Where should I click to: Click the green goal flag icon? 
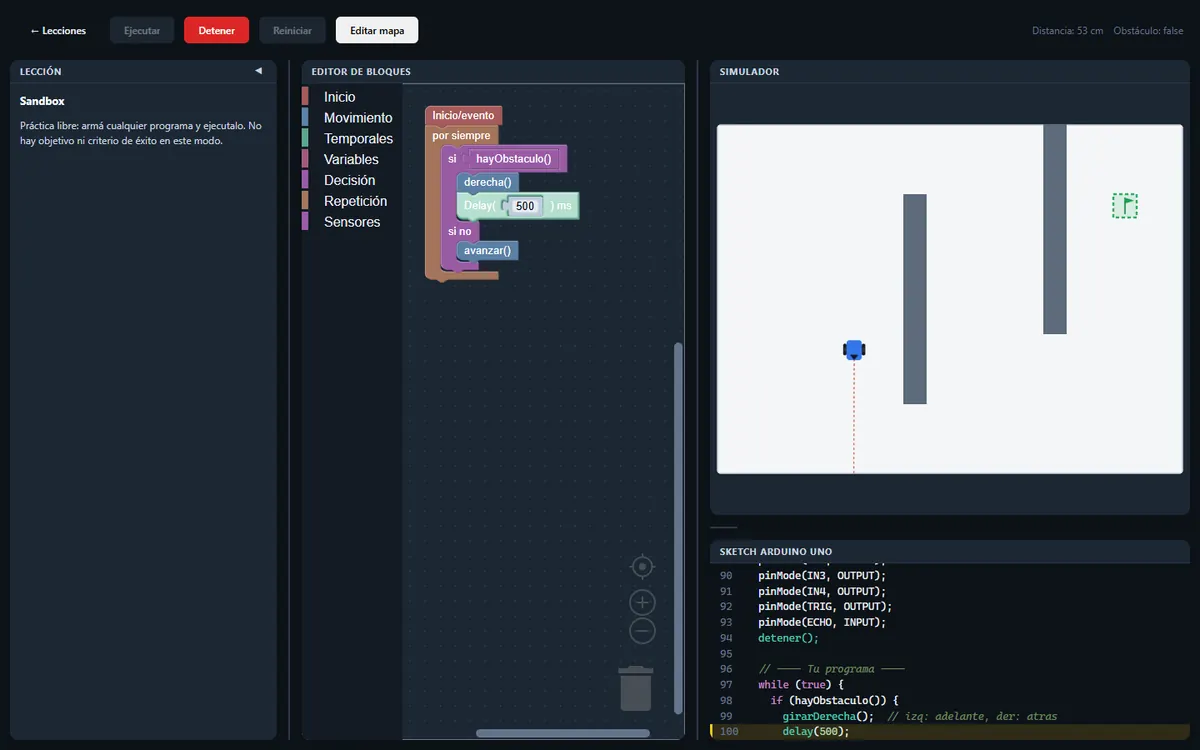tap(1125, 206)
